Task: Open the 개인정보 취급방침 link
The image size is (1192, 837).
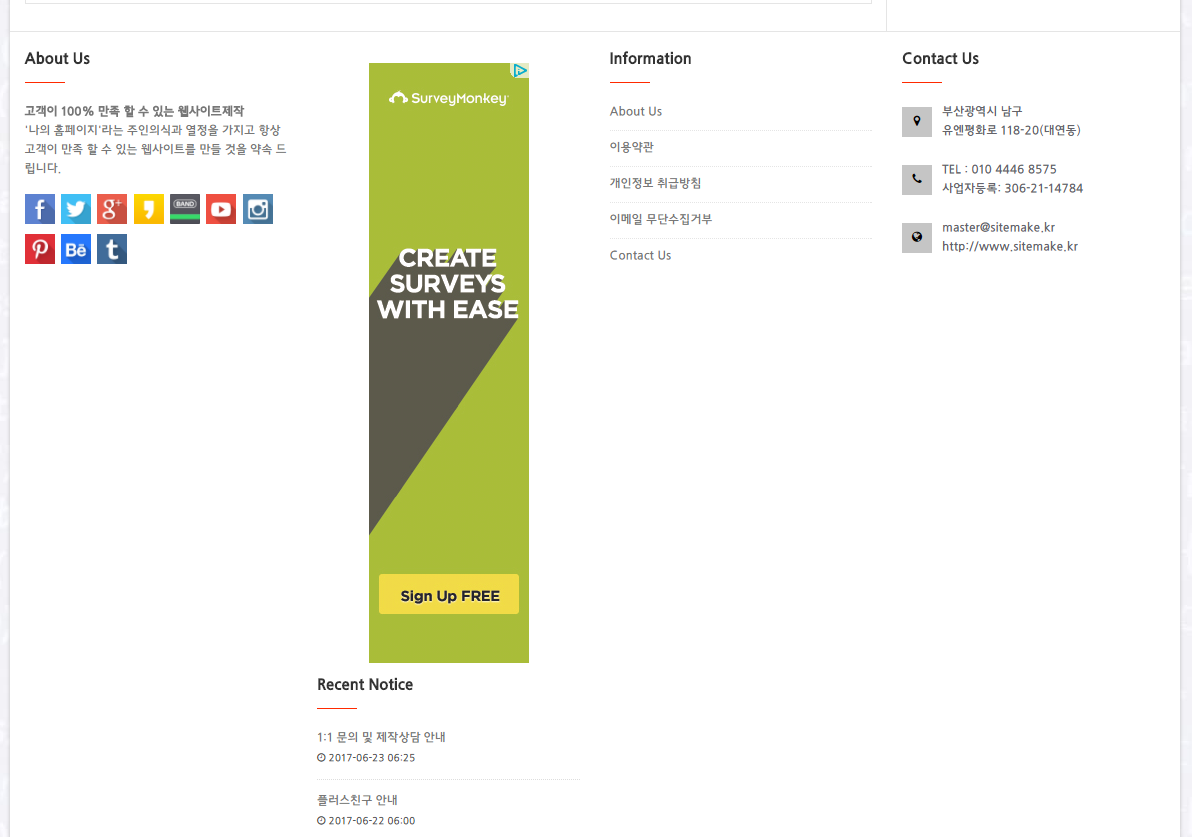Action: [x=655, y=183]
